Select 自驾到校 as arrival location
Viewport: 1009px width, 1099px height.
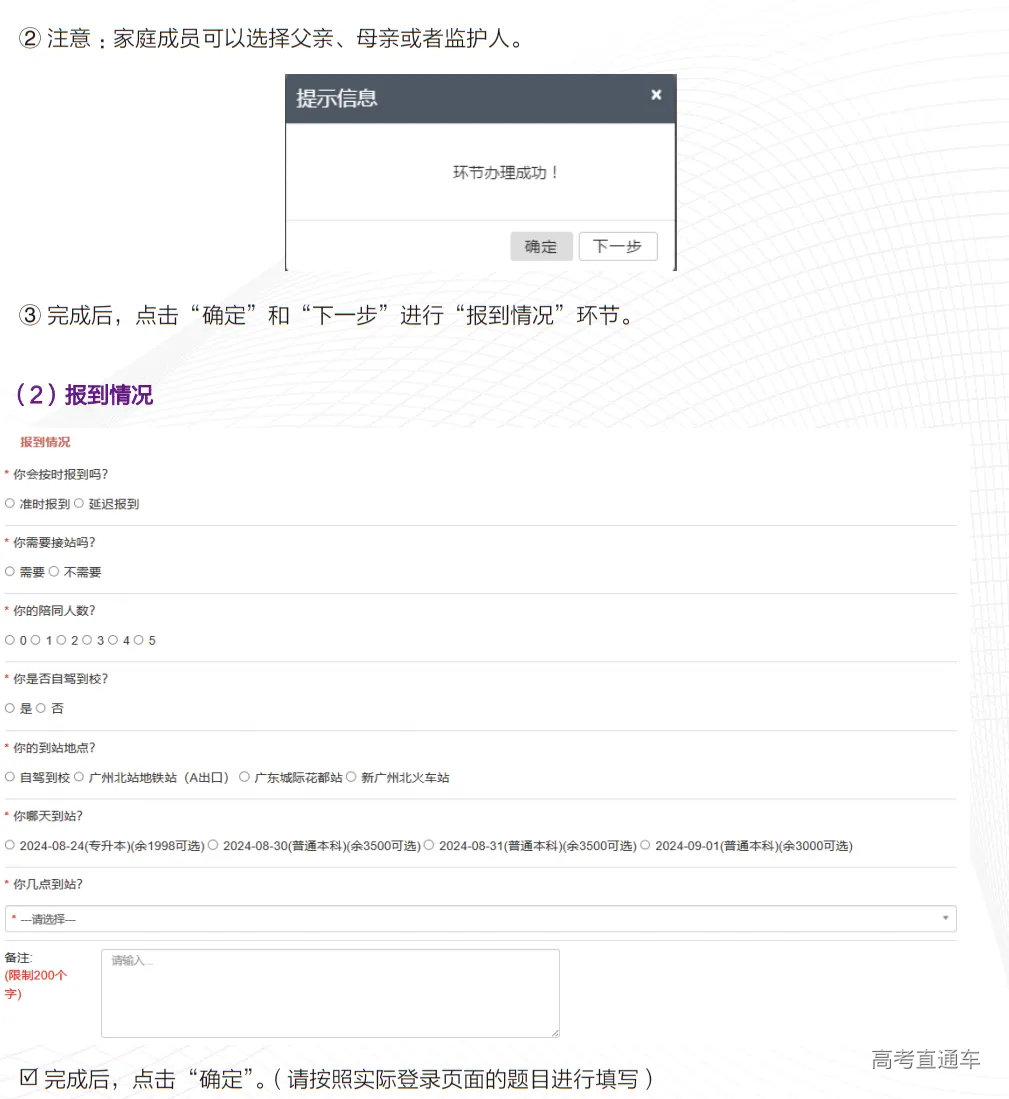coord(10,777)
